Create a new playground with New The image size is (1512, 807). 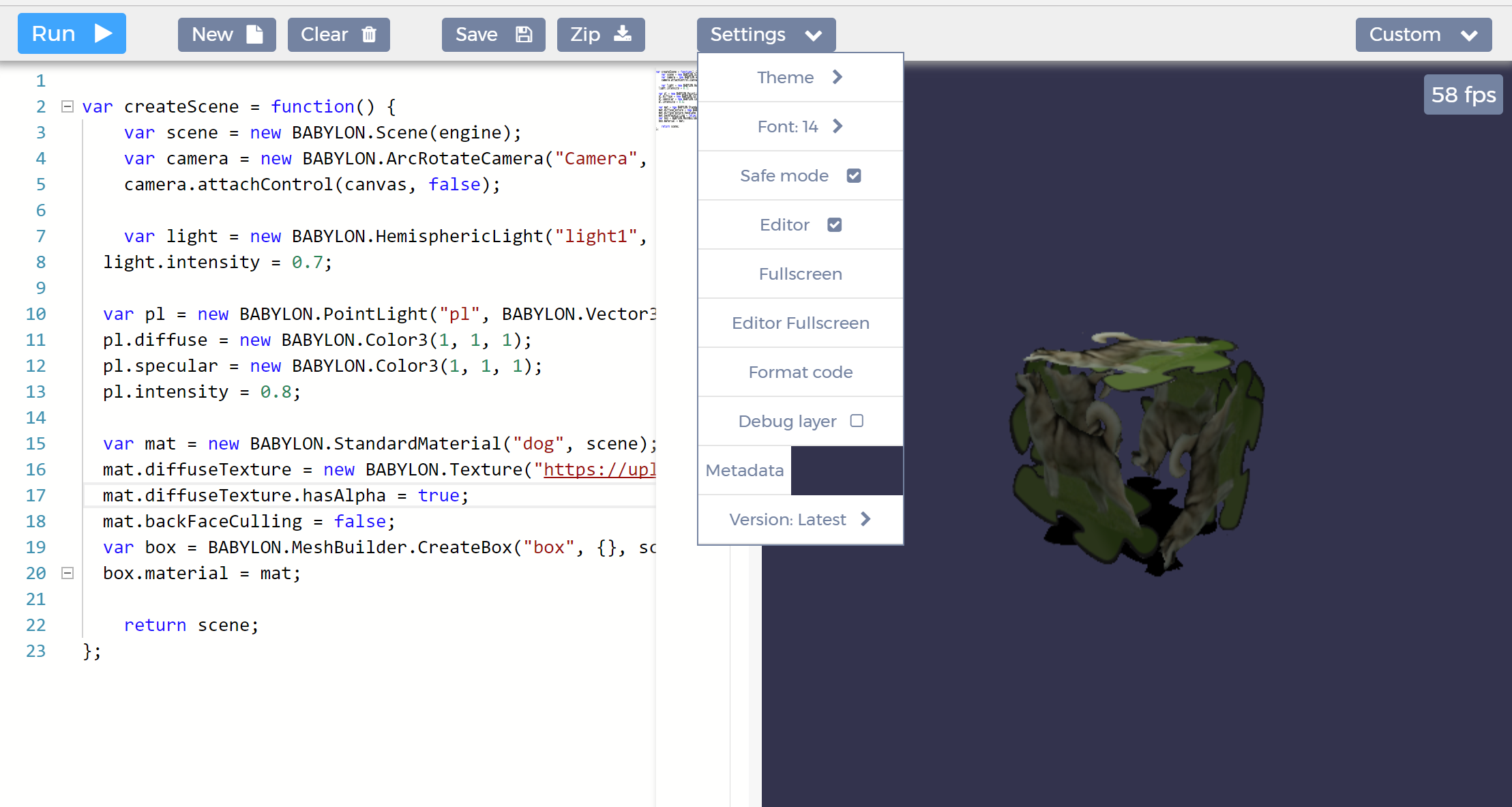(x=226, y=35)
